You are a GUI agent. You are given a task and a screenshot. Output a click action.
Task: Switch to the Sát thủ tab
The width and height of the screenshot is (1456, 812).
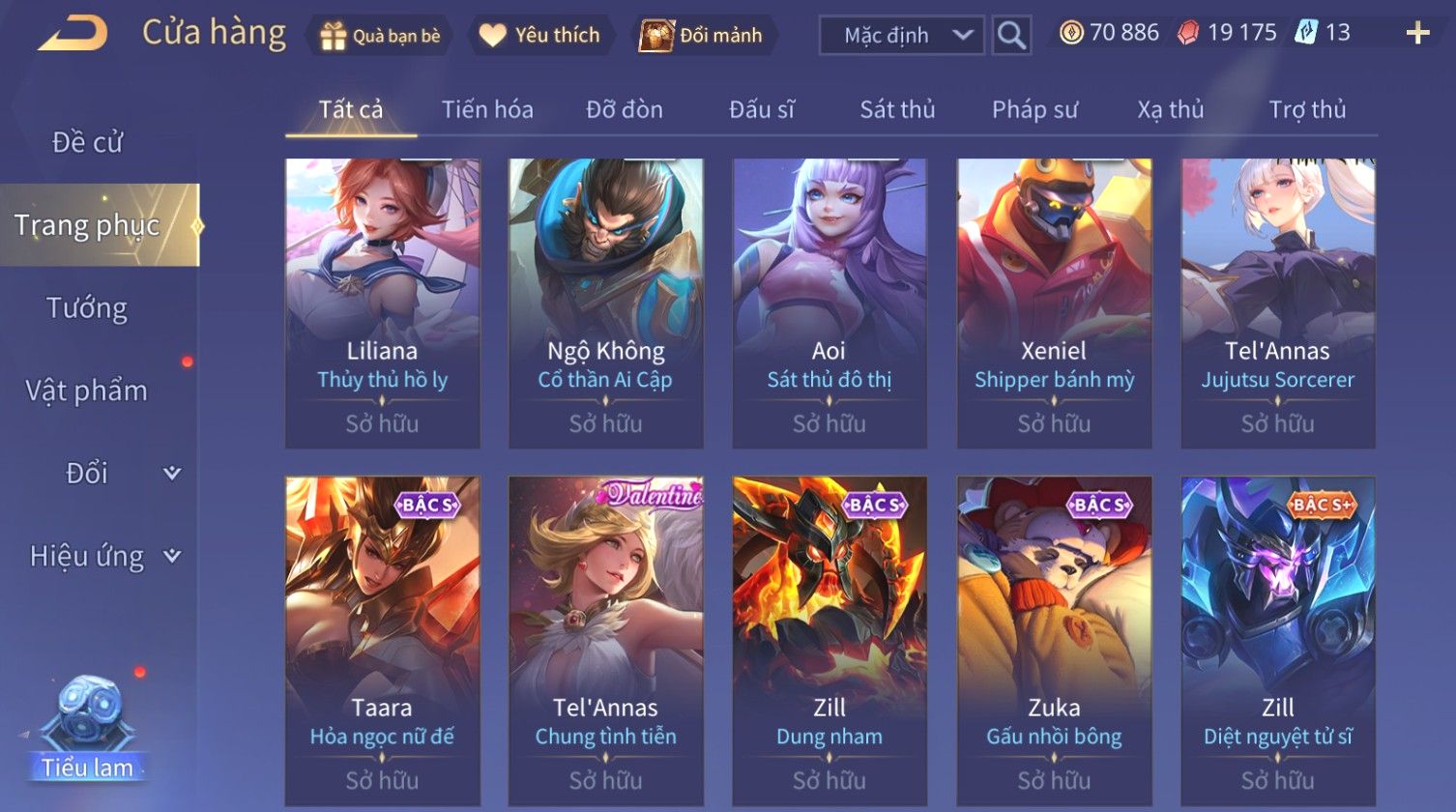coord(897,109)
